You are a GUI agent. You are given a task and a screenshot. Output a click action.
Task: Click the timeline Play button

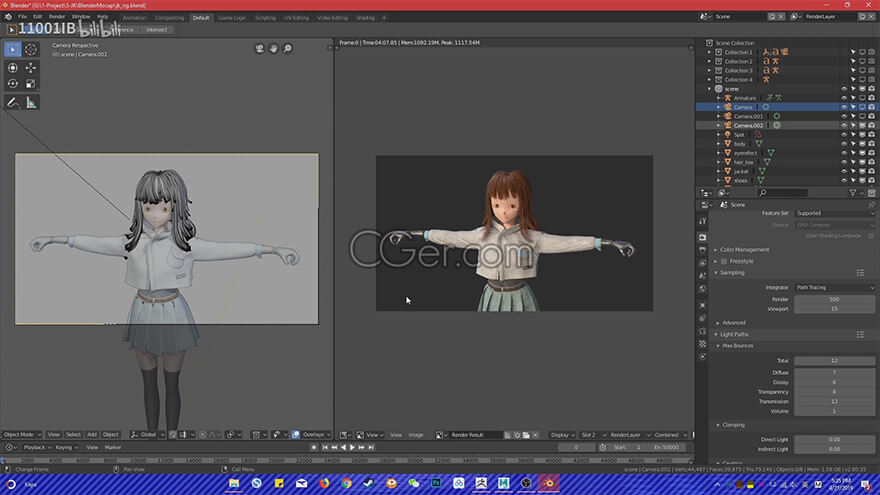coord(352,448)
